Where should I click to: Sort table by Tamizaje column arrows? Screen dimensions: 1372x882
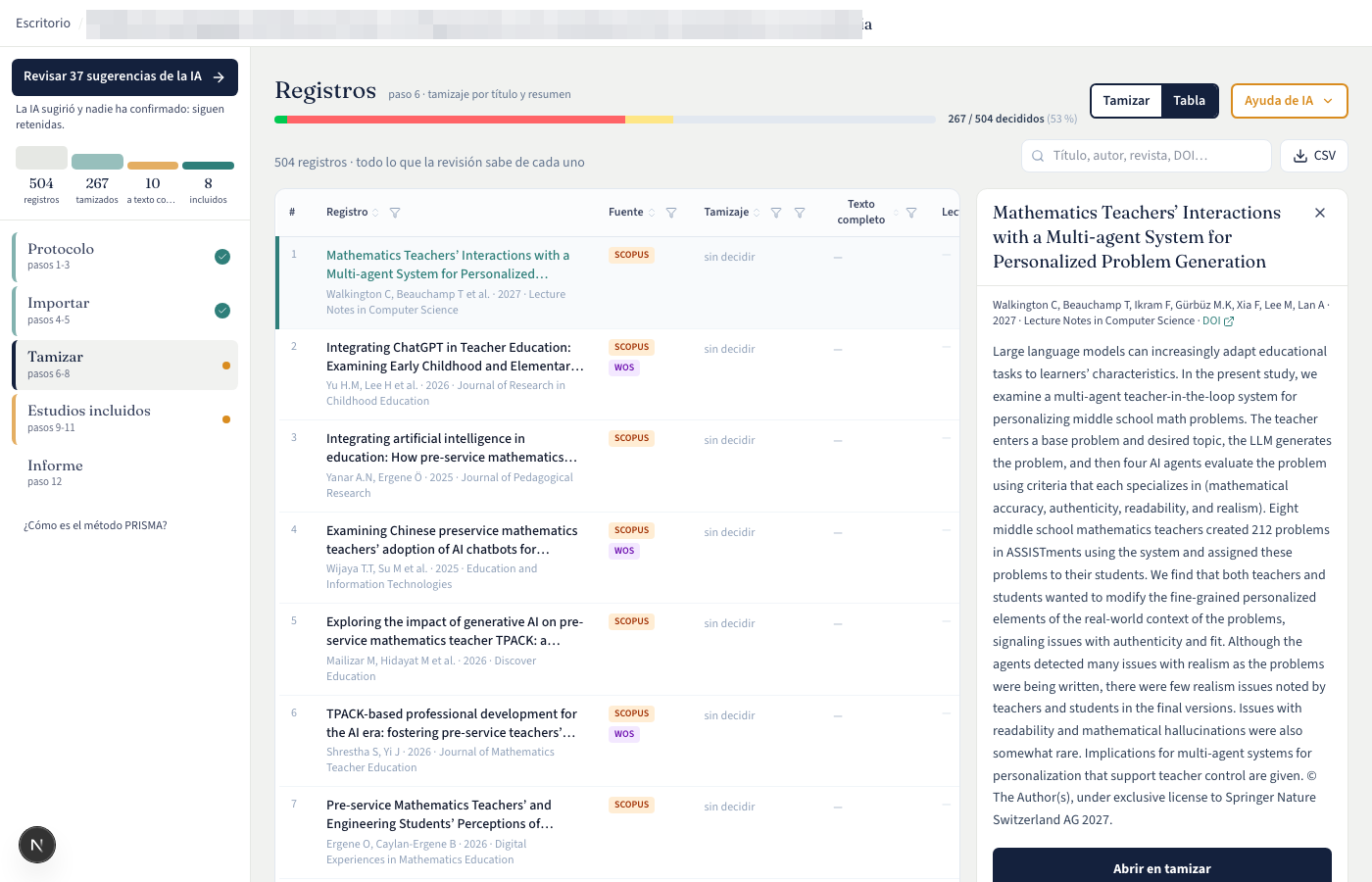click(757, 213)
